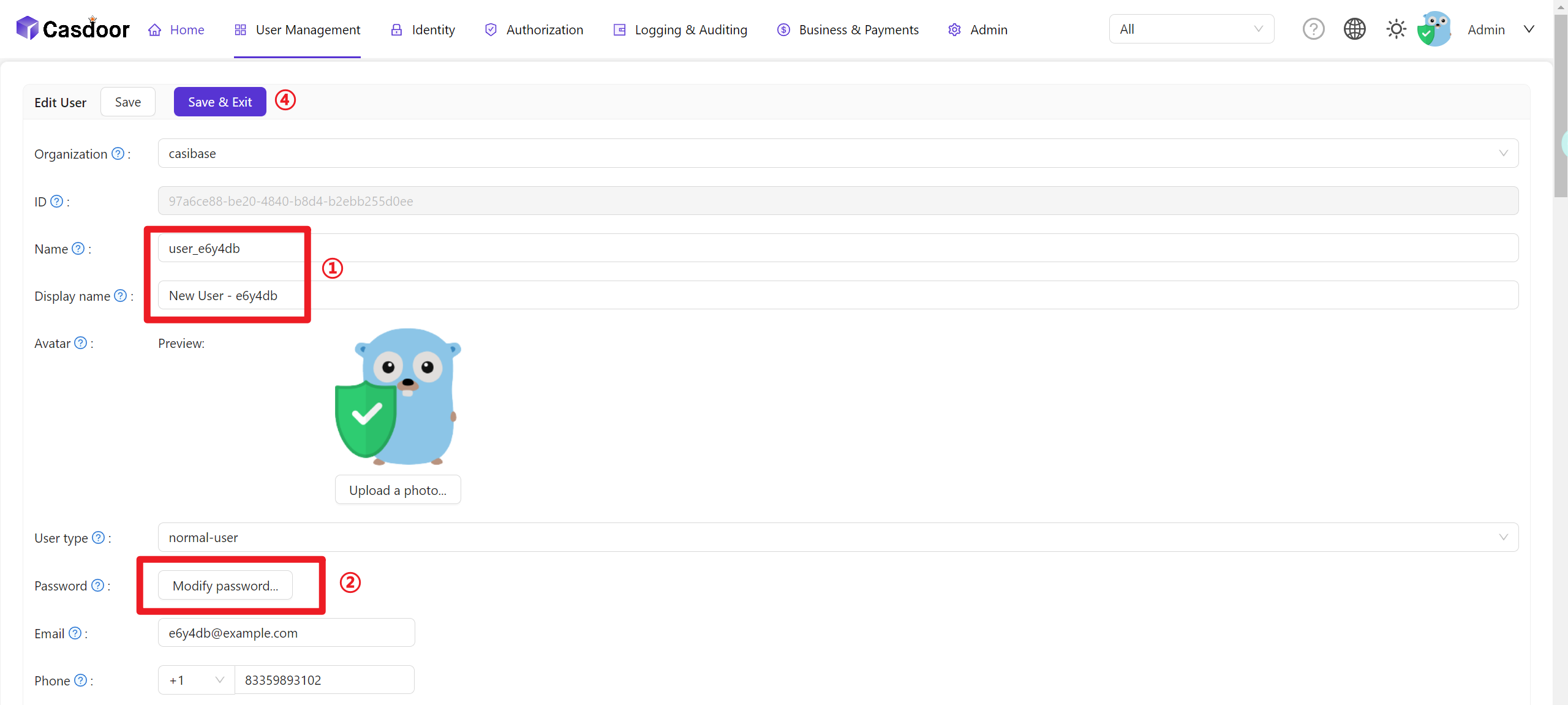This screenshot has height=705, width=1568.
Task: Open the Identity menu
Action: click(423, 29)
